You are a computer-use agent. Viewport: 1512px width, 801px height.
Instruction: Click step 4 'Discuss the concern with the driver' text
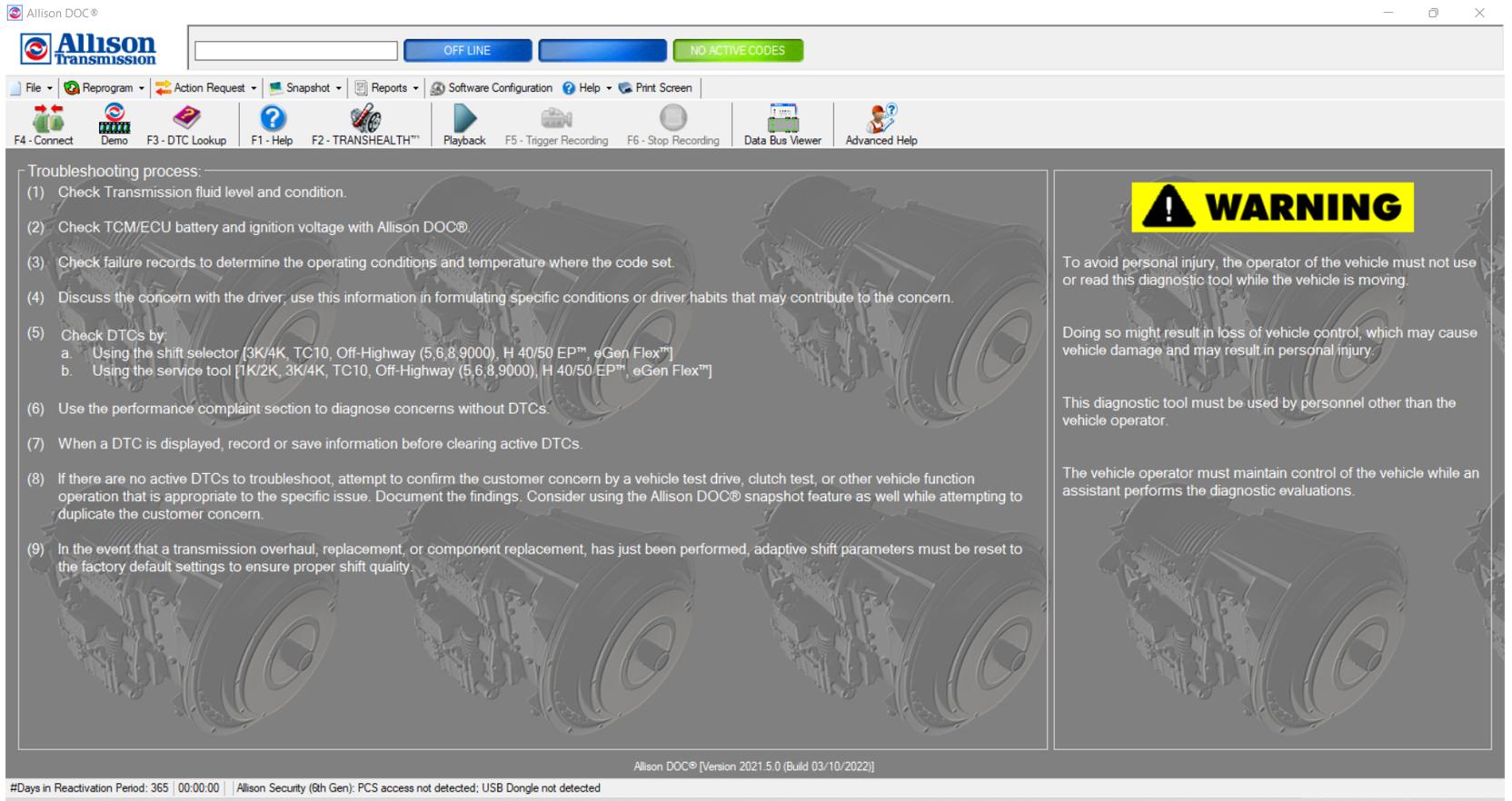click(506, 297)
